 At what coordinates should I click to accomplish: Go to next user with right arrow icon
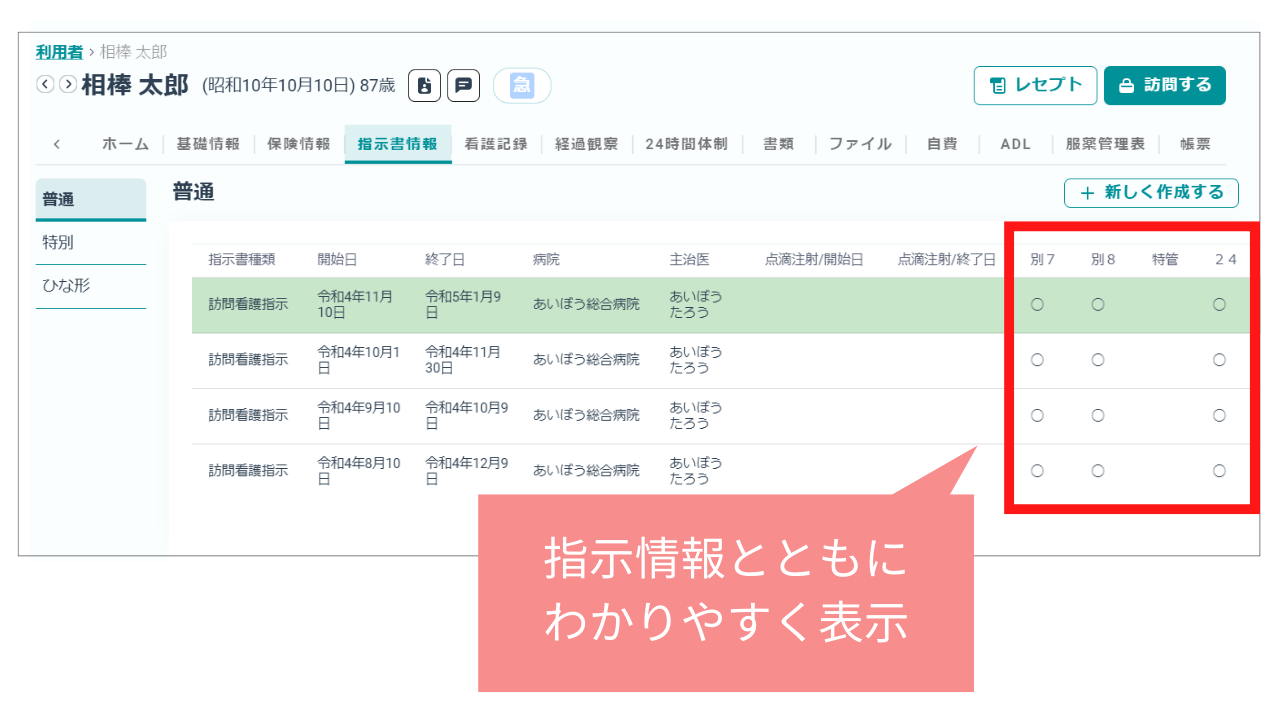click(x=67, y=85)
